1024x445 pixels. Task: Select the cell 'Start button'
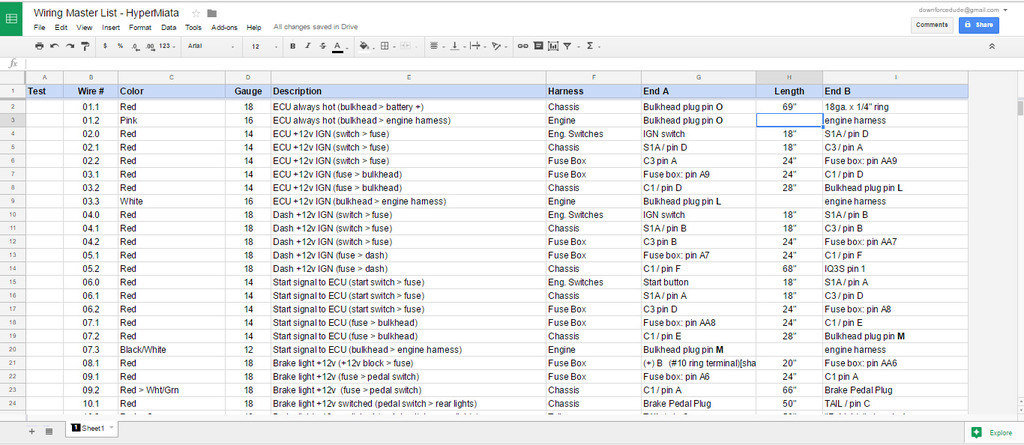tap(698, 282)
